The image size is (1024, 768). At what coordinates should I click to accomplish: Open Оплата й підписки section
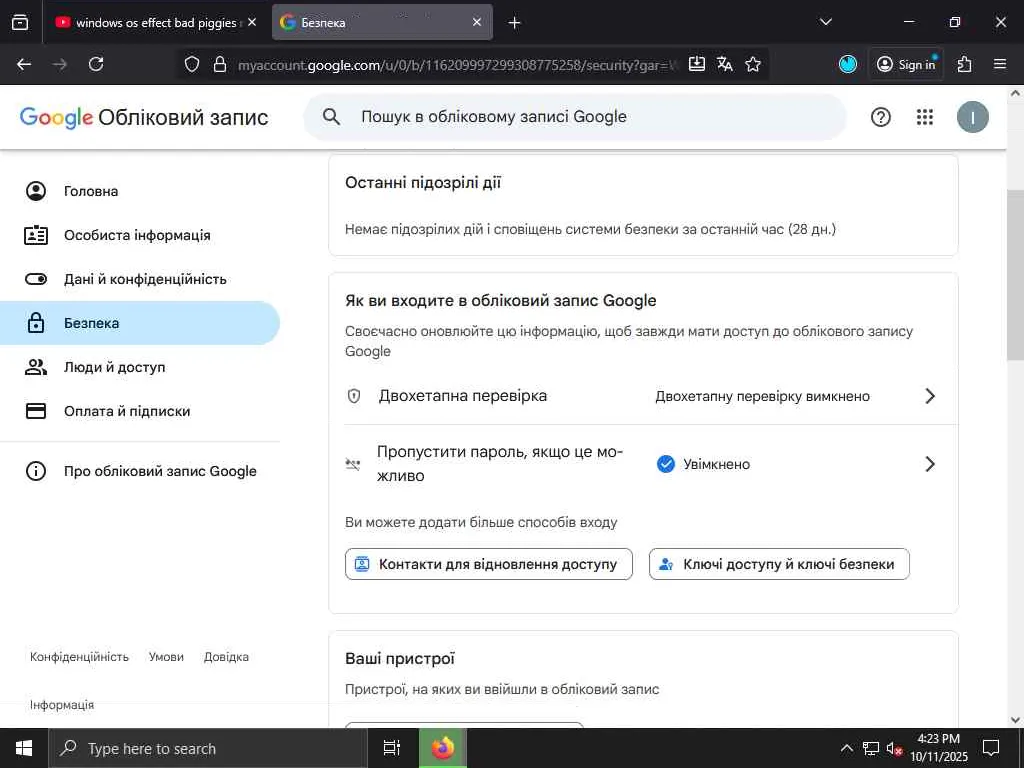click(140, 411)
